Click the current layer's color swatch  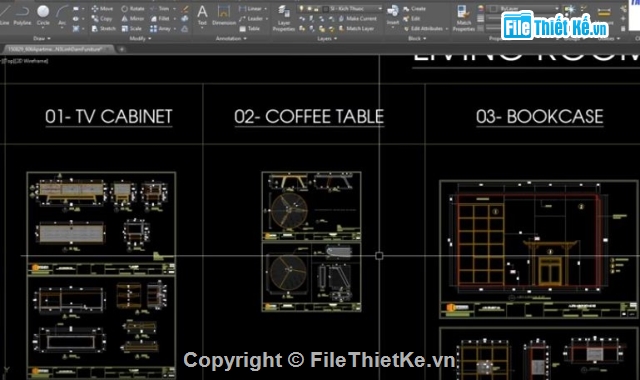click(325, 8)
